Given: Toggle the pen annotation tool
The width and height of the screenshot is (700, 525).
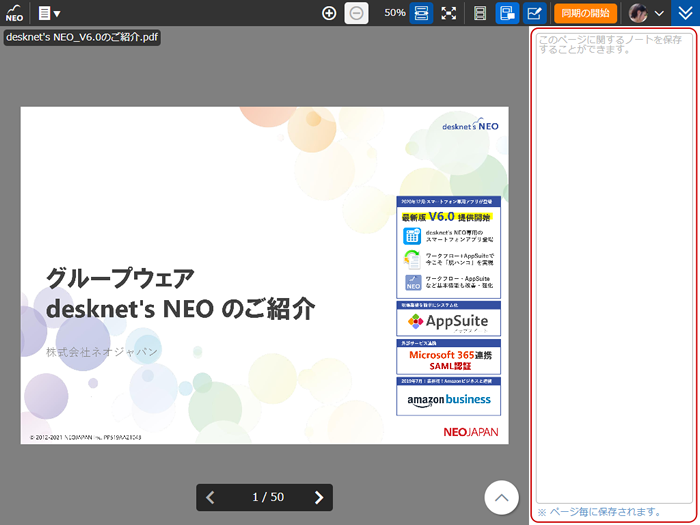Looking at the screenshot, I should point(534,13).
